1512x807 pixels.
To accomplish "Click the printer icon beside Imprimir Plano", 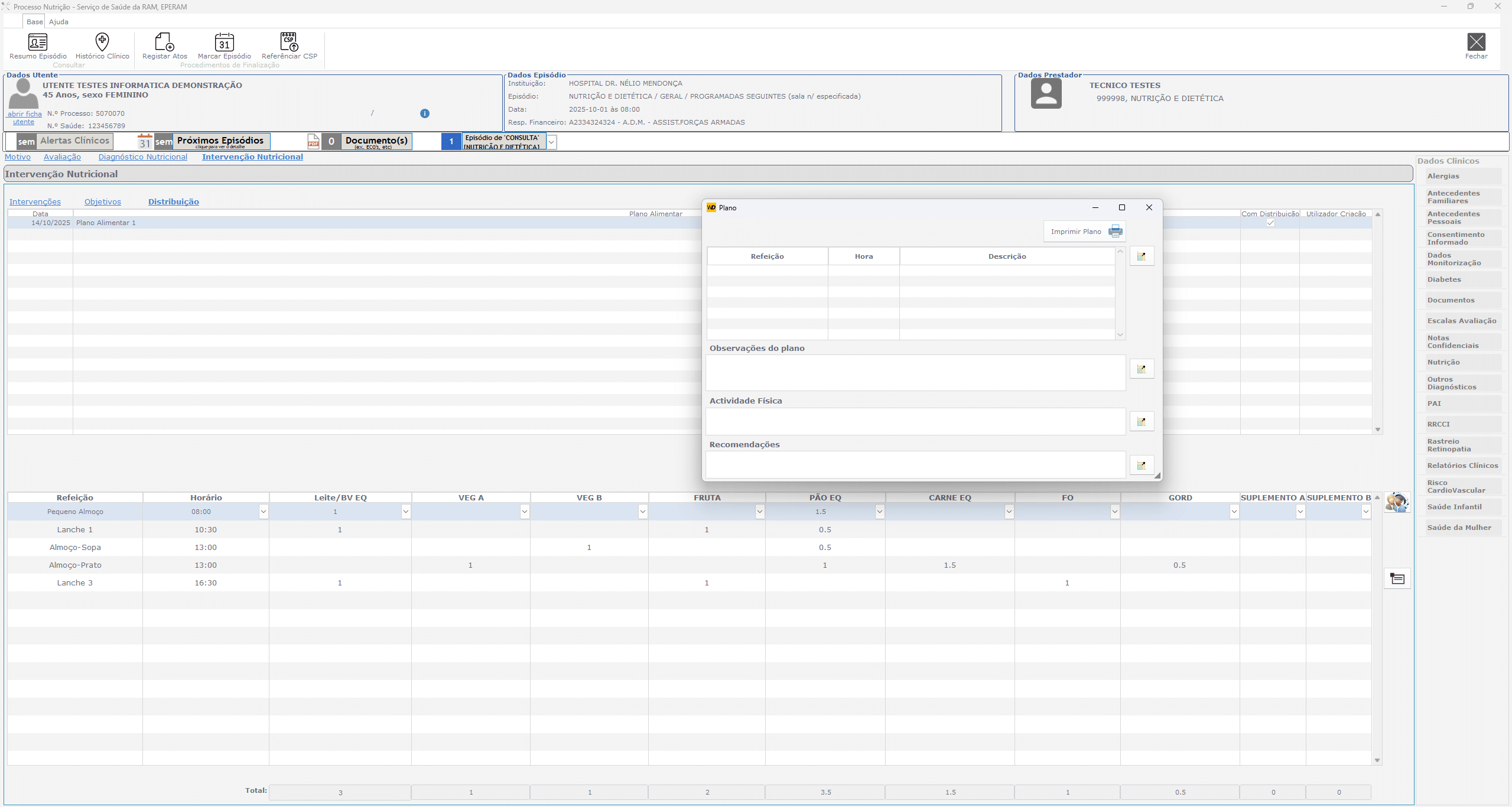I will 1115,231.
